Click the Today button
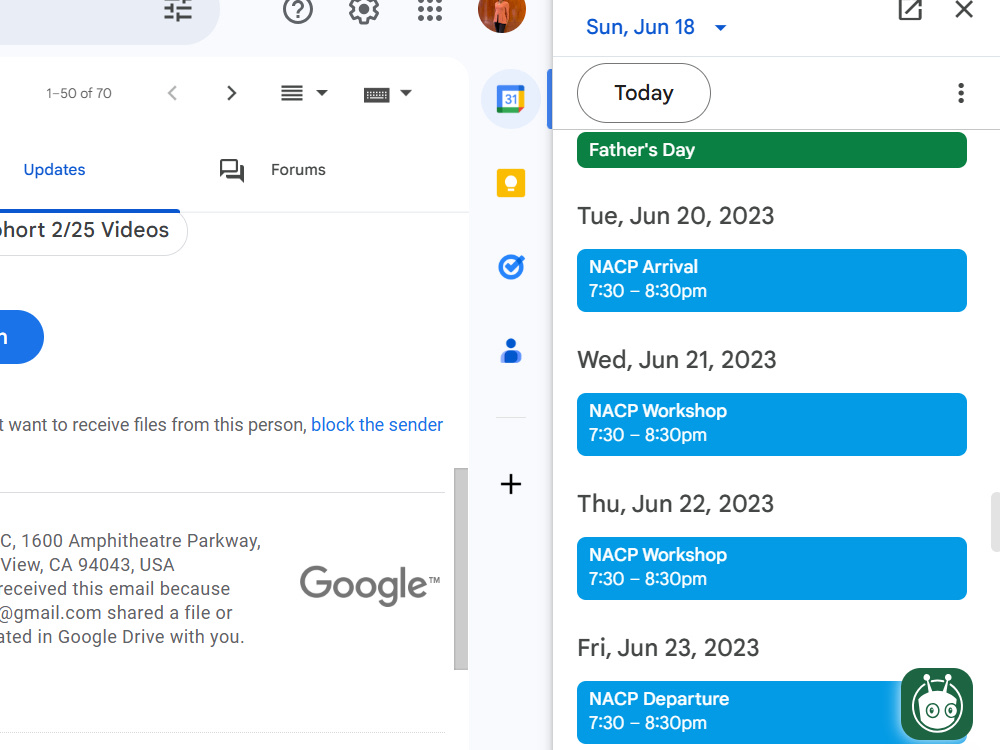1000x750 pixels. pyautogui.click(x=643, y=93)
